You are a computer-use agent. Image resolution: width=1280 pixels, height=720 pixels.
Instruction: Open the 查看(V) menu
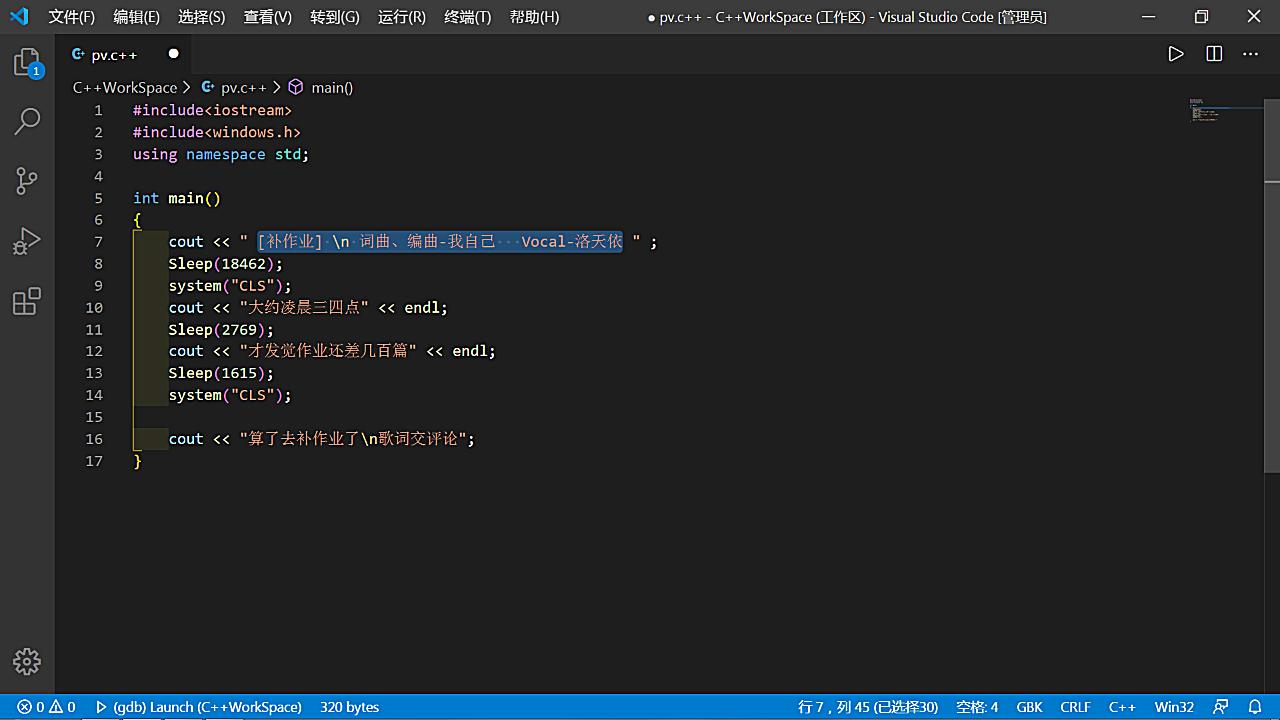(x=268, y=17)
